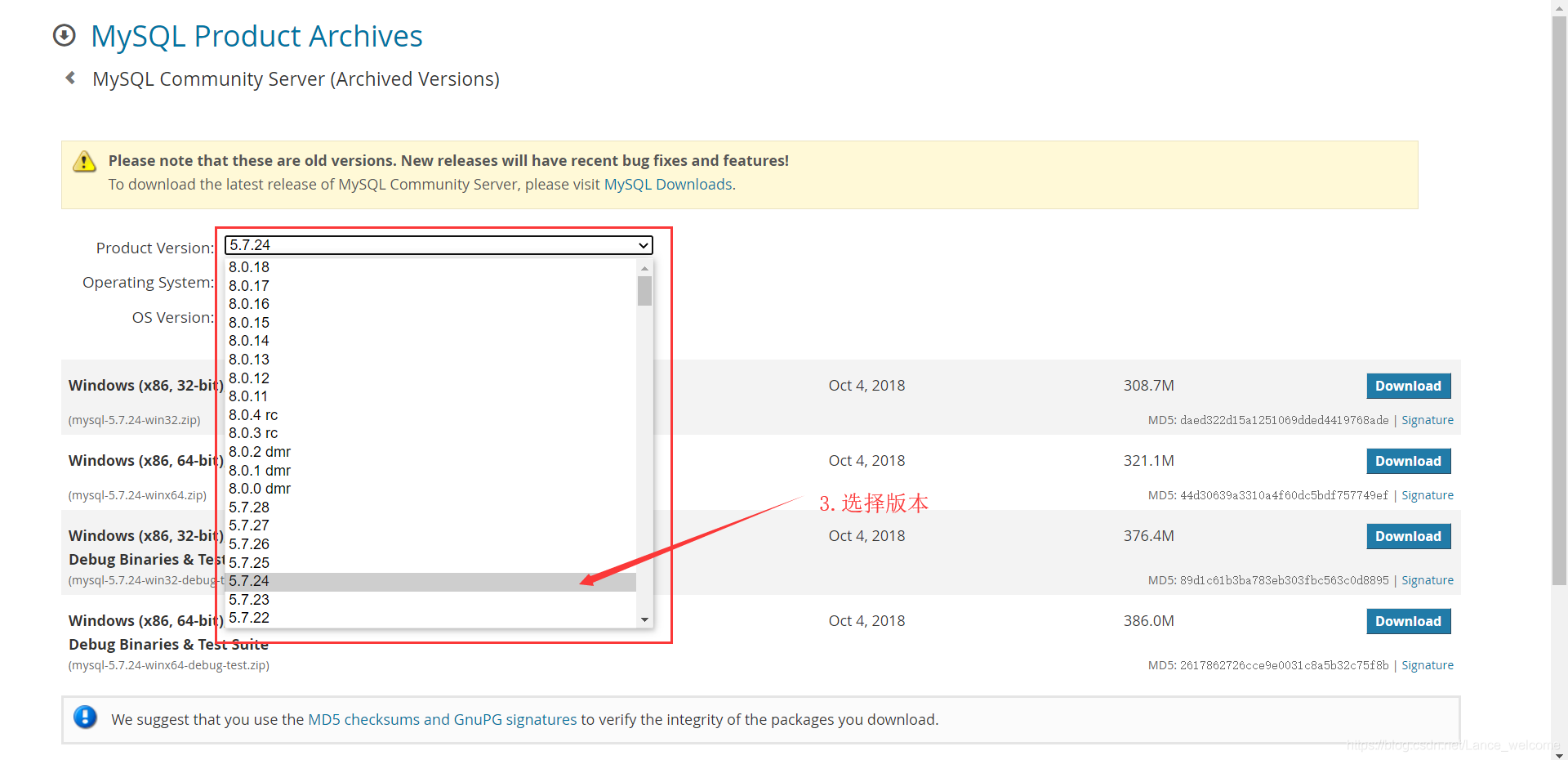This screenshot has height=760, width=1568.
Task: Click the file name (mysql-5.7.24-winx64-debug-test.zip)
Action: pyautogui.click(x=169, y=665)
